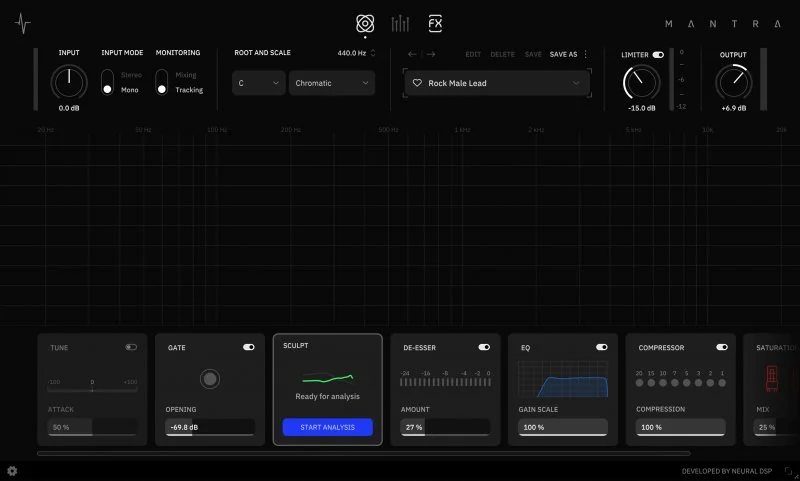The height and width of the screenshot is (481, 800).
Task: Click the SAVE preset button
Action: 533,54
